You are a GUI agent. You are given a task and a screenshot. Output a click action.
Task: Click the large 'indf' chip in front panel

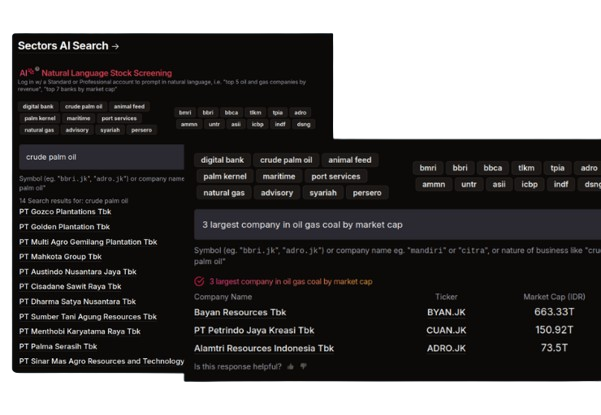click(x=561, y=185)
